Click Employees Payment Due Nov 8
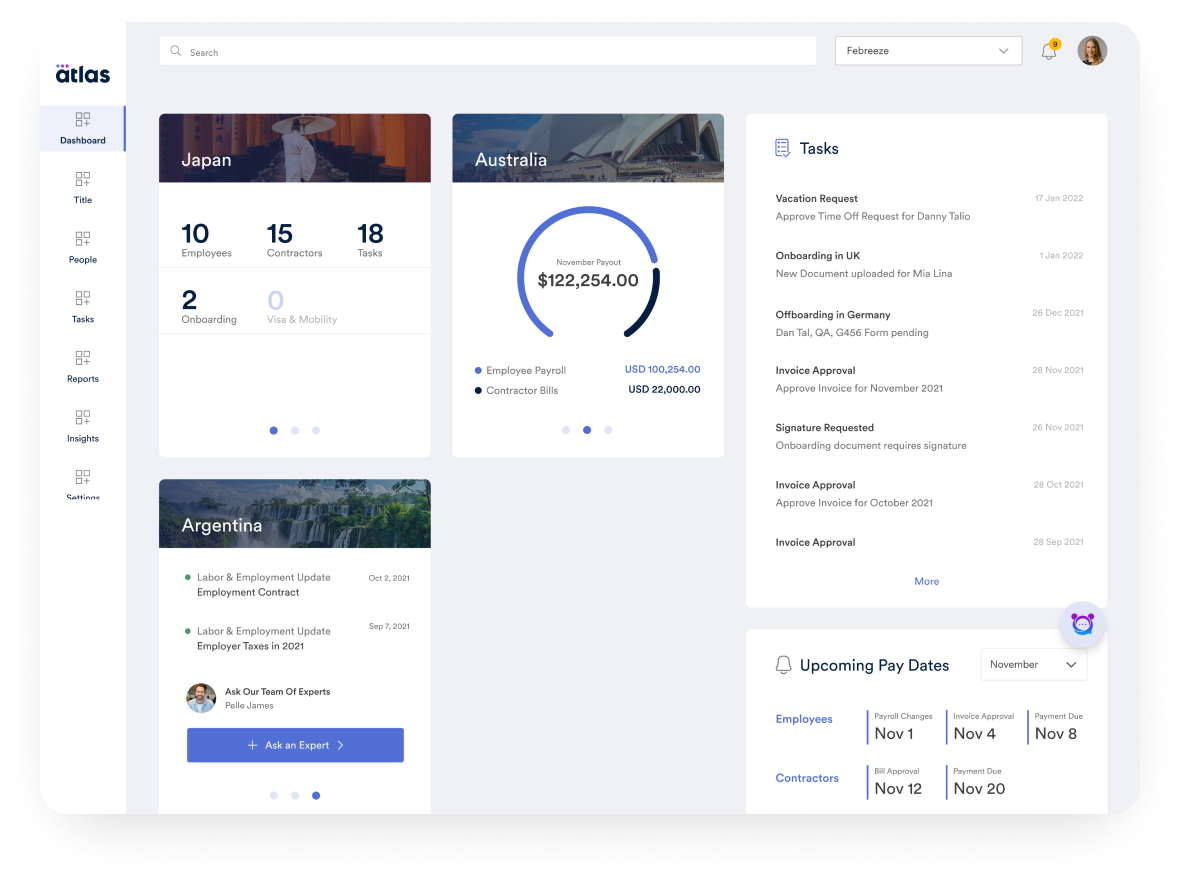The image size is (1180, 878). pyautogui.click(x=1057, y=727)
